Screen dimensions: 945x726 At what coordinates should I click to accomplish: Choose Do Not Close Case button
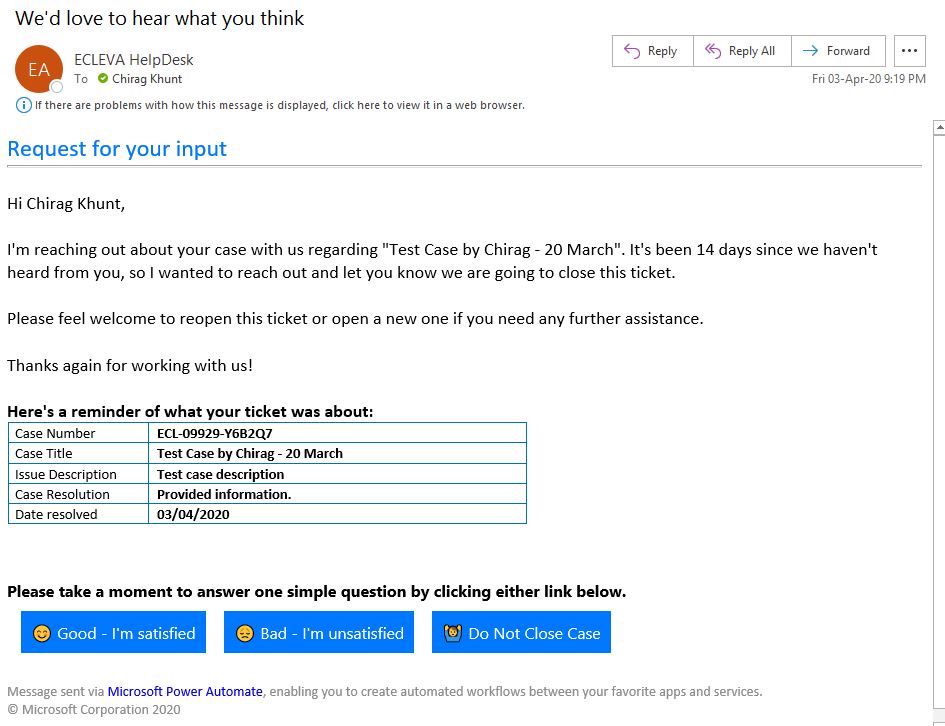[x=521, y=632]
